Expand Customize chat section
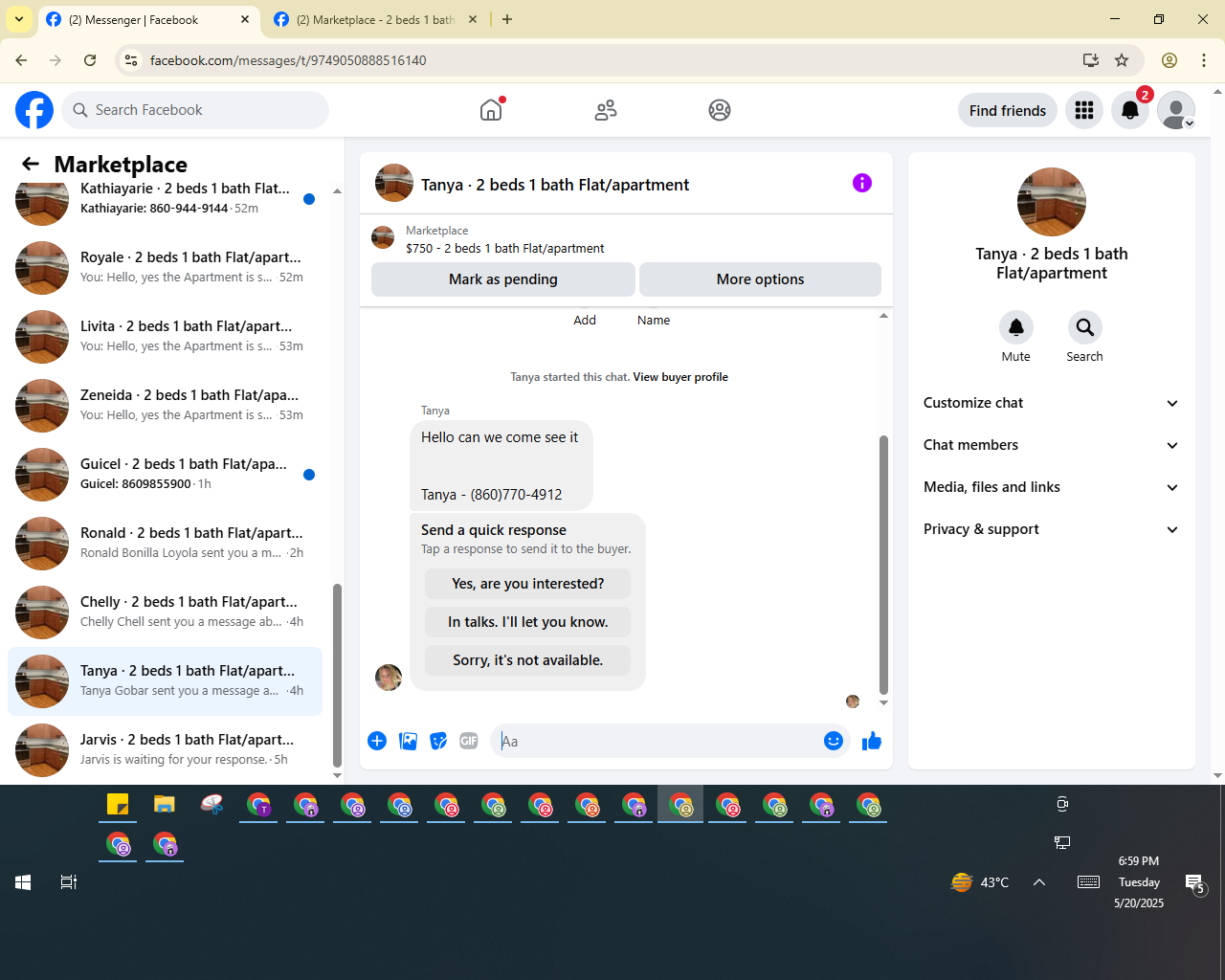This screenshot has width=1225, height=980. [1051, 403]
